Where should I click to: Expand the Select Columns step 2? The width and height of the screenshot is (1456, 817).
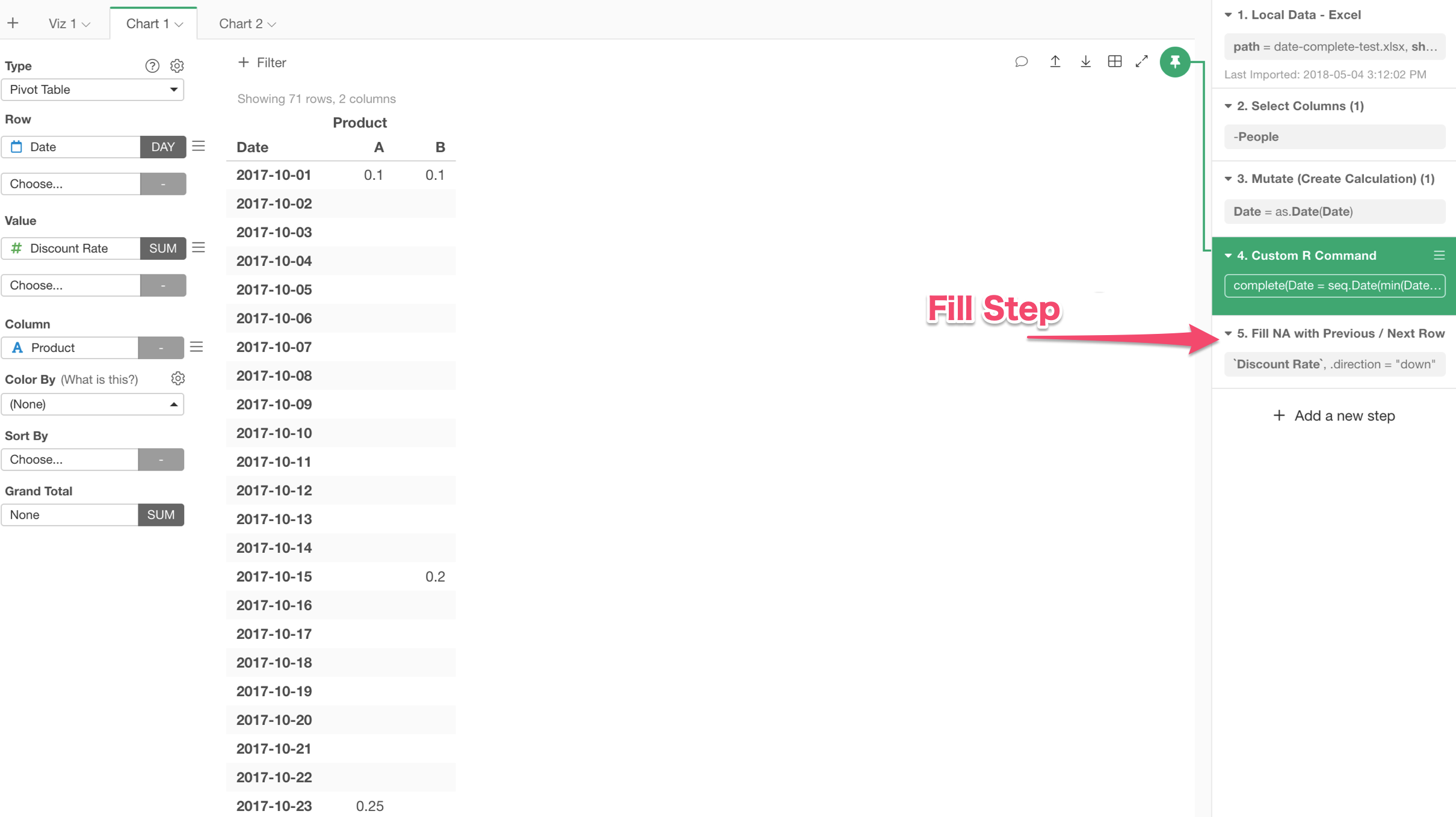[x=1229, y=105]
